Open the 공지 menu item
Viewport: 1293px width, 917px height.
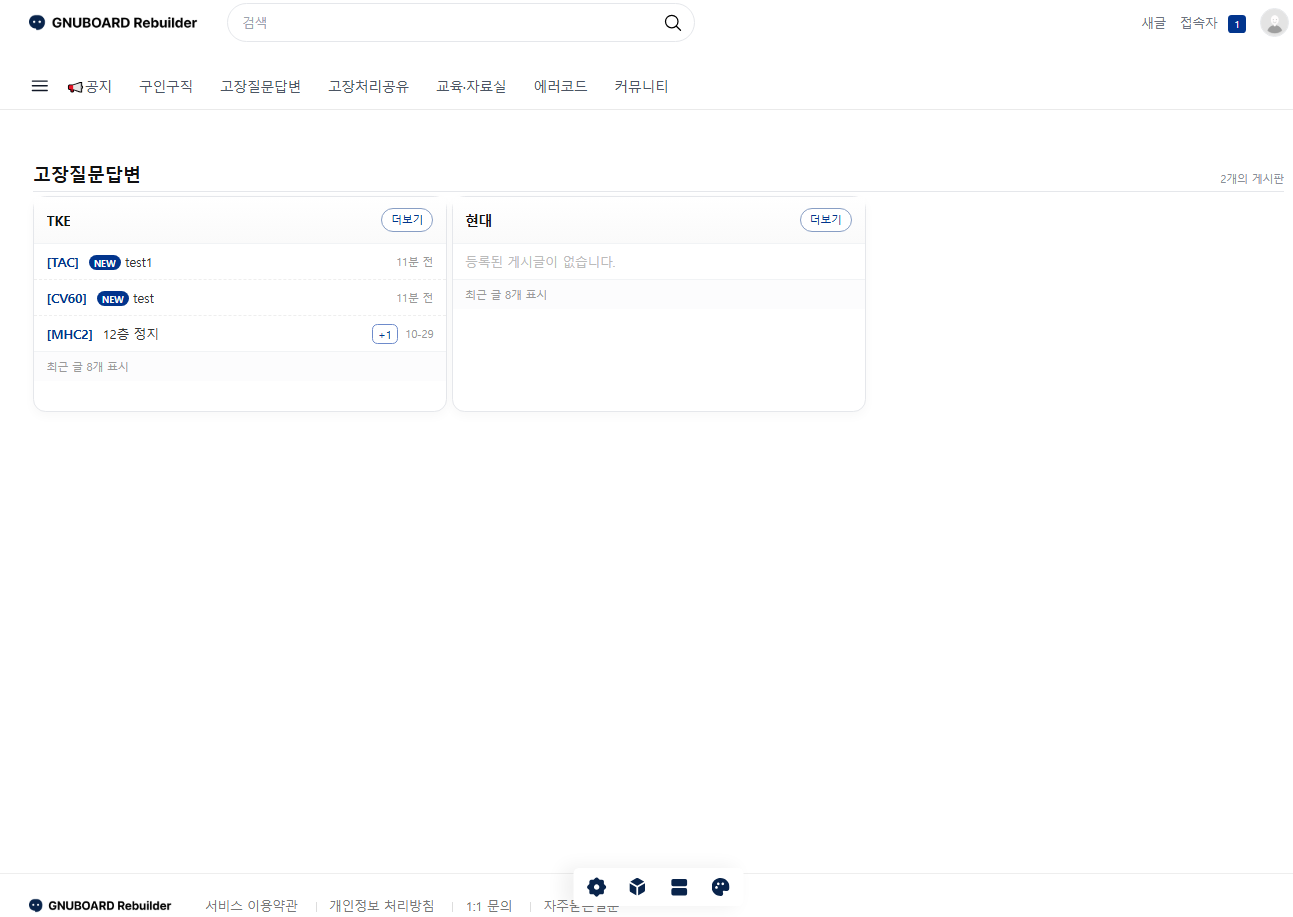coord(90,87)
